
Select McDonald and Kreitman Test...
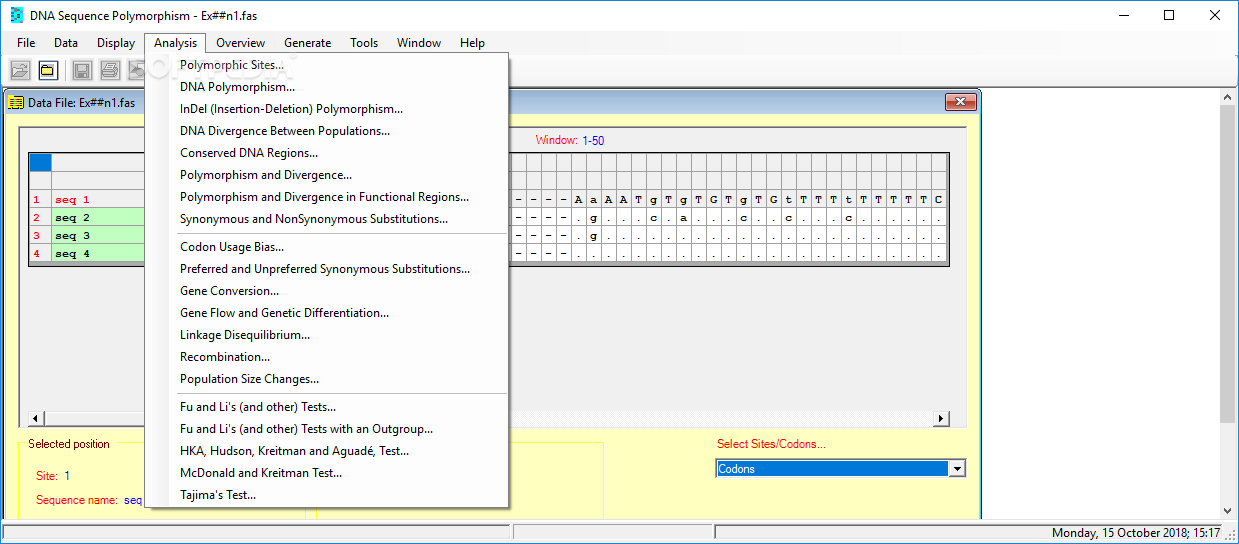click(327, 473)
